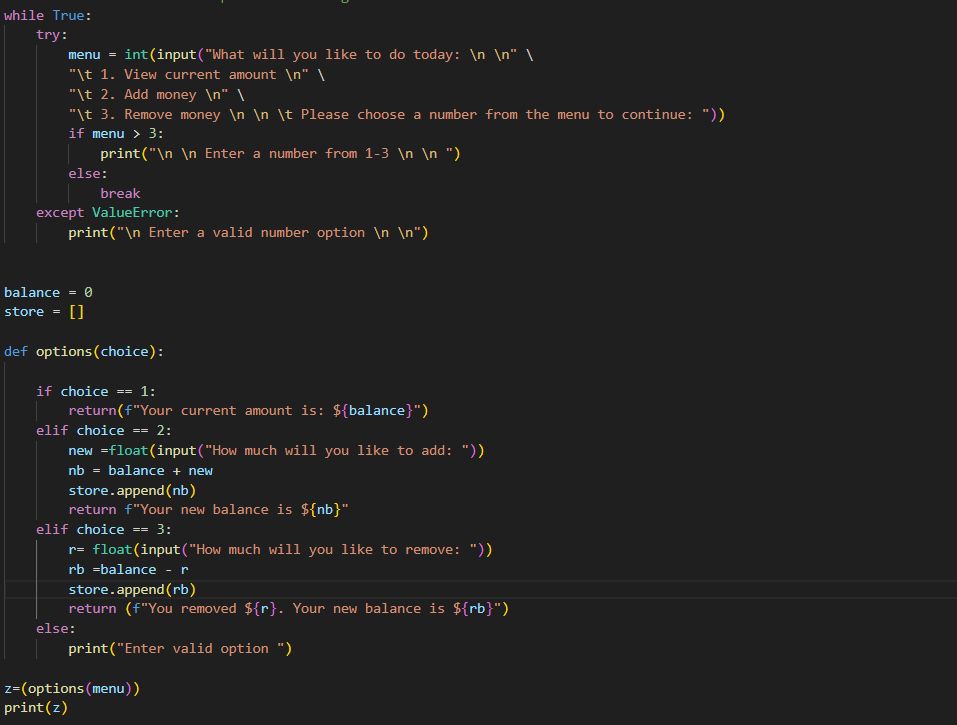The image size is (957, 725).
Task: Click the 'else:' above 'Enter valid option'
Action: (x=56, y=629)
